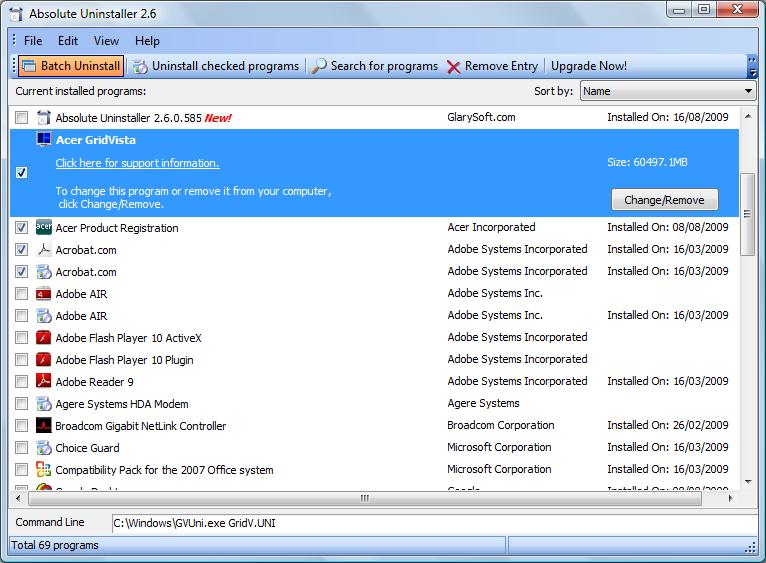
Task: Open the 'Click here for support information' link
Action: pyautogui.click(x=137, y=163)
